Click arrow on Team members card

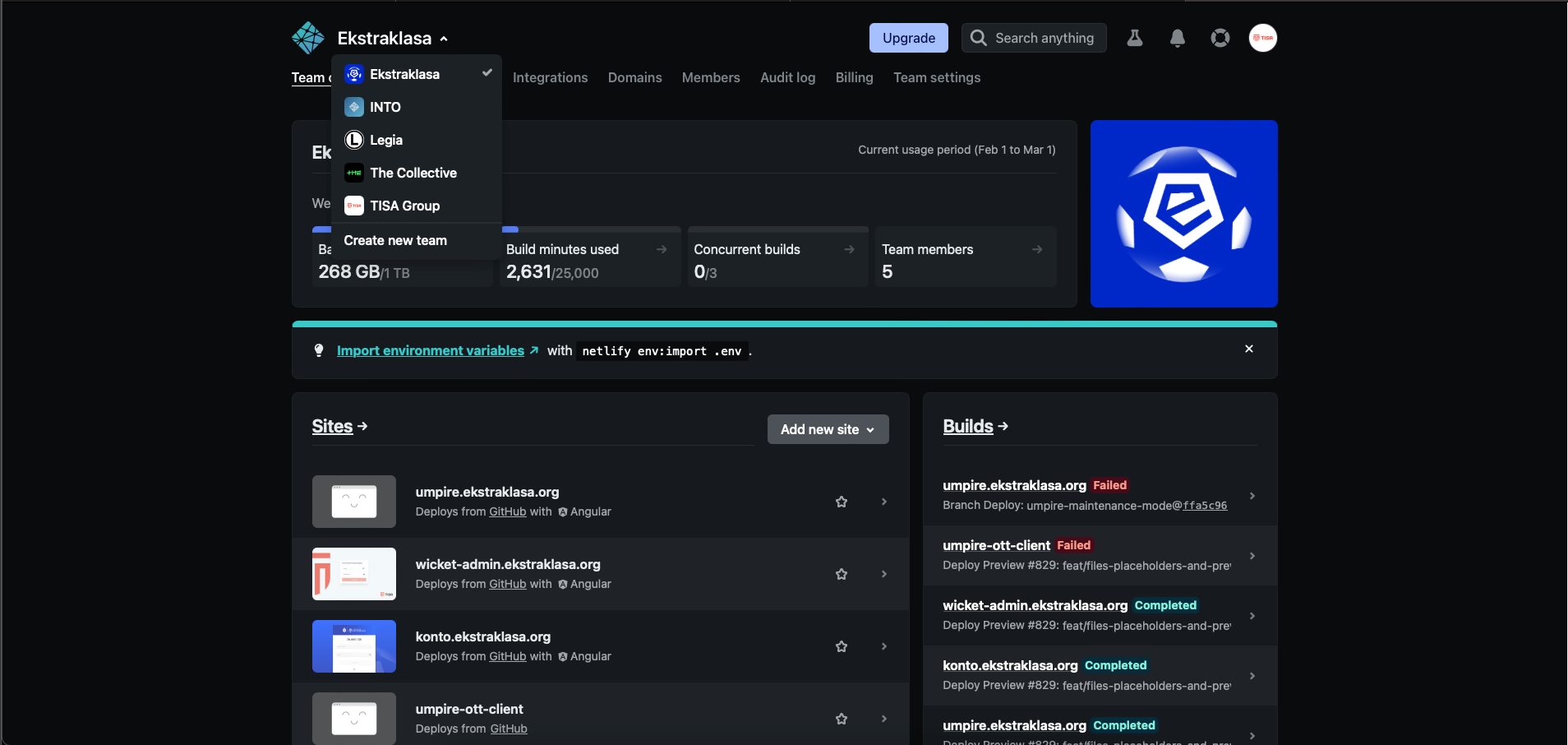tap(1037, 249)
